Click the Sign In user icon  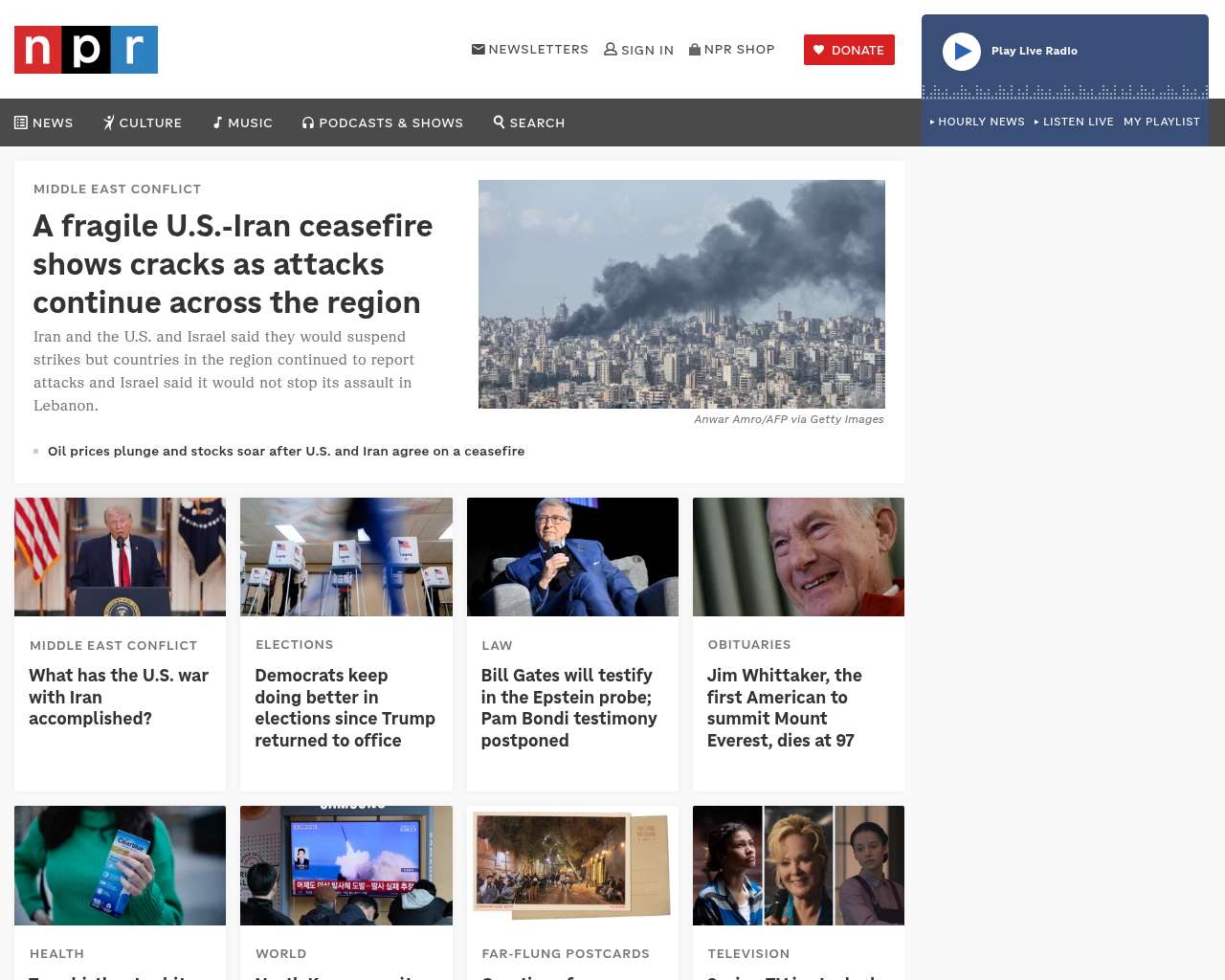(611, 49)
